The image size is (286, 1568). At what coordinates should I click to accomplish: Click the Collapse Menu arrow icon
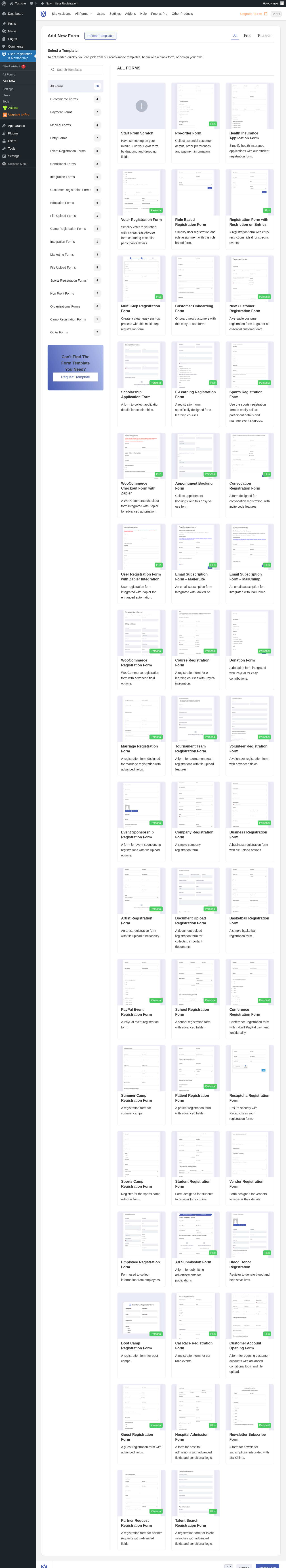tap(4, 164)
